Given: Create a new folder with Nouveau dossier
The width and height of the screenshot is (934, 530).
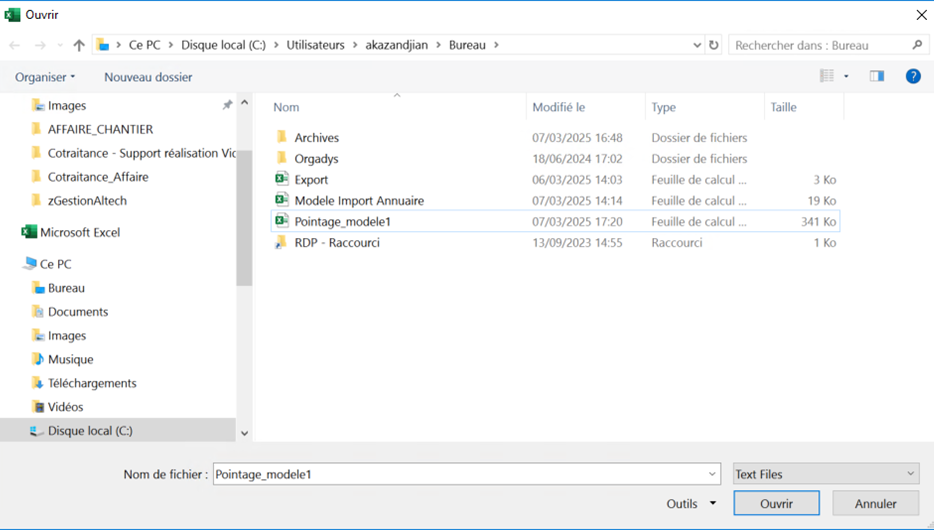Looking at the screenshot, I should [148, 77].
